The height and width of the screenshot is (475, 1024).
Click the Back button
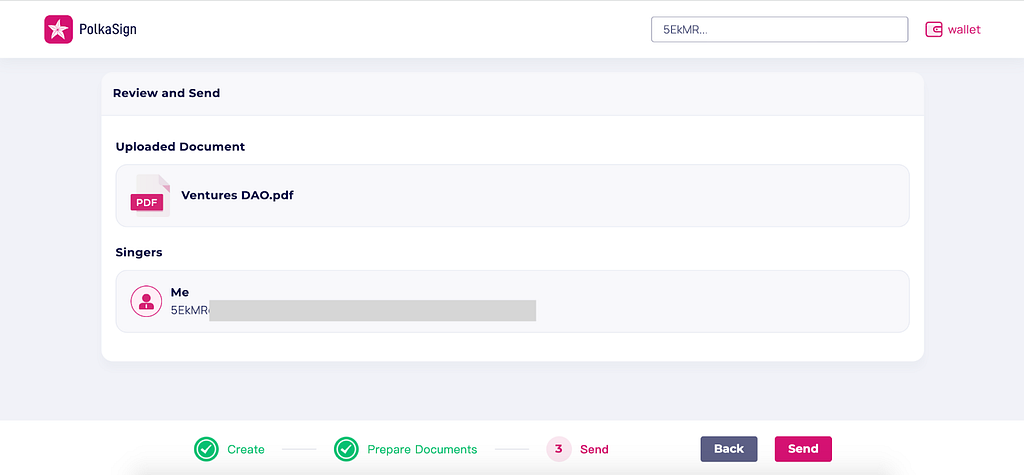[x=729, y=449]
